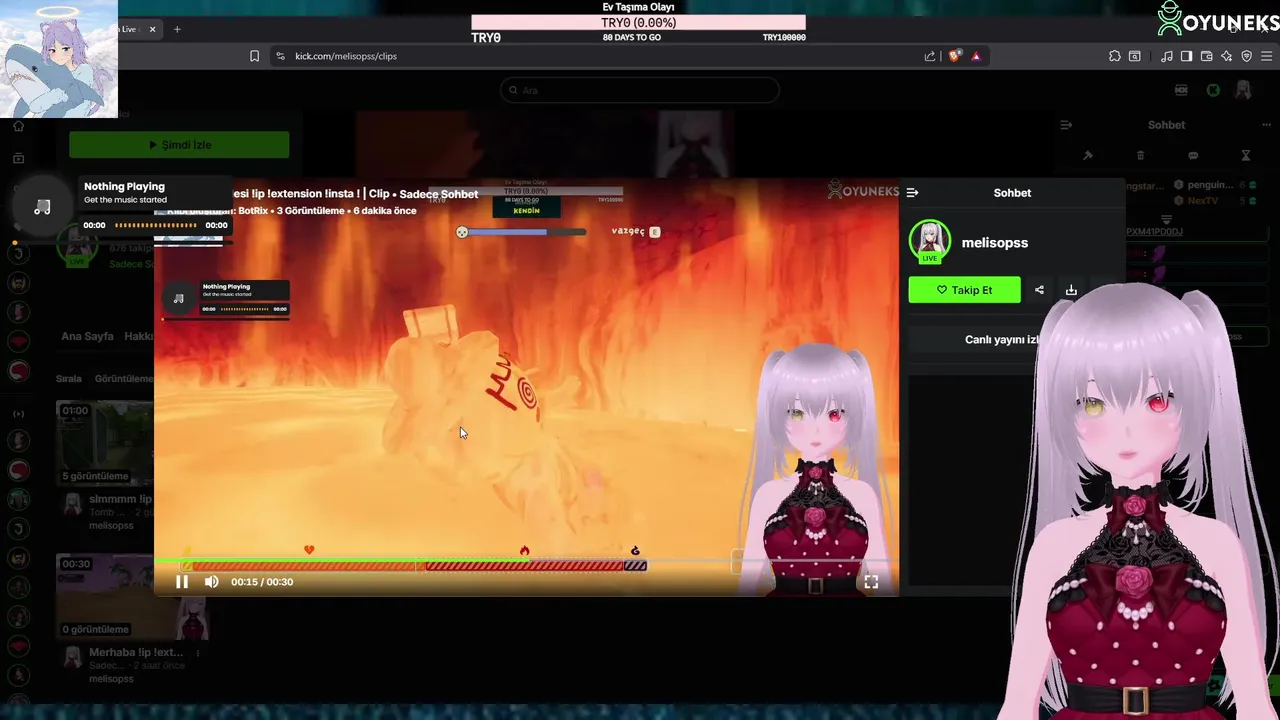Click the pin icon in chat toolbar
Screen dimensions: 1280x720
(x=1088, y=156)
